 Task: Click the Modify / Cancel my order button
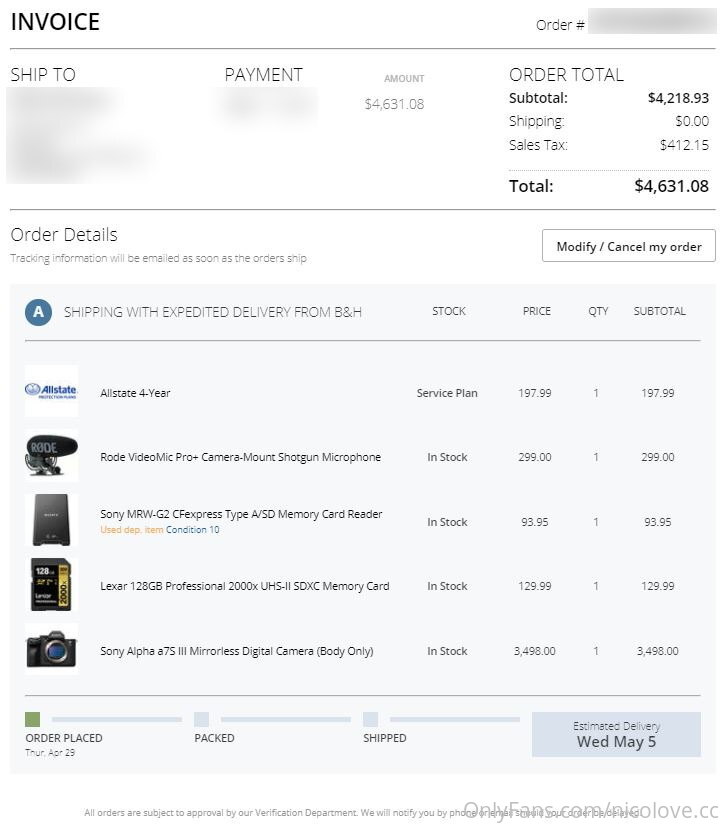point(628,246)
